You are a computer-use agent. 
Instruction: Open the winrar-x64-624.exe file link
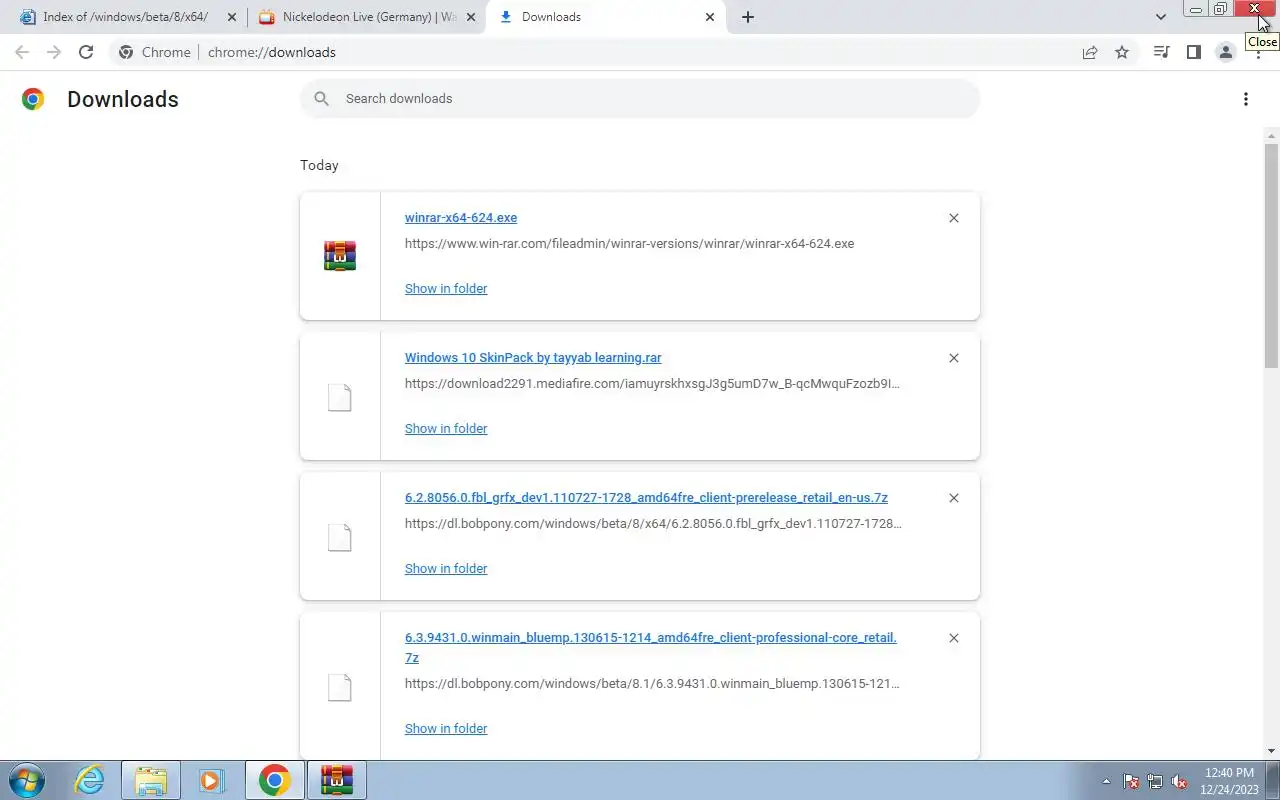[461, 218]
